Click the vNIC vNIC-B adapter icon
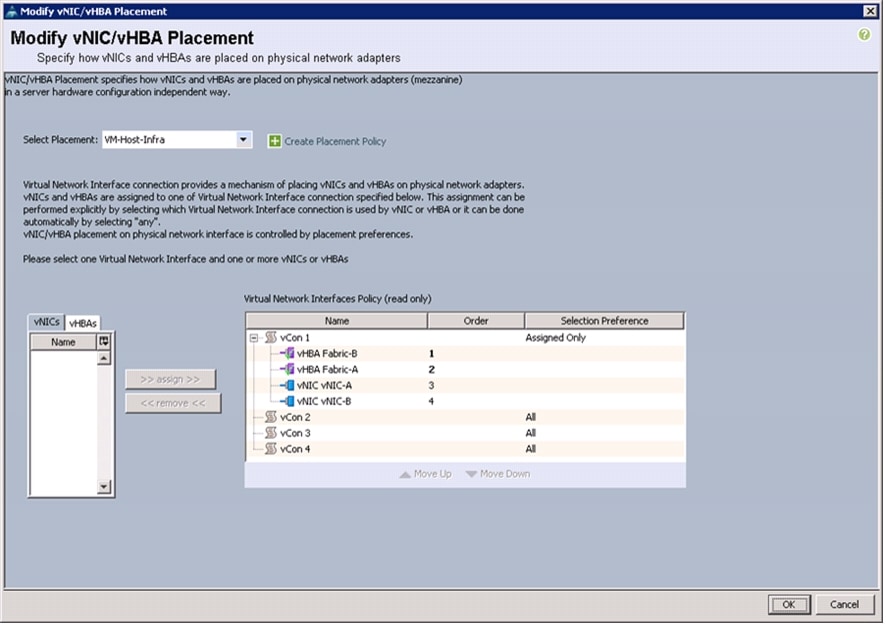The height and width of the screenshot is (641, 886). pos(288,401)
